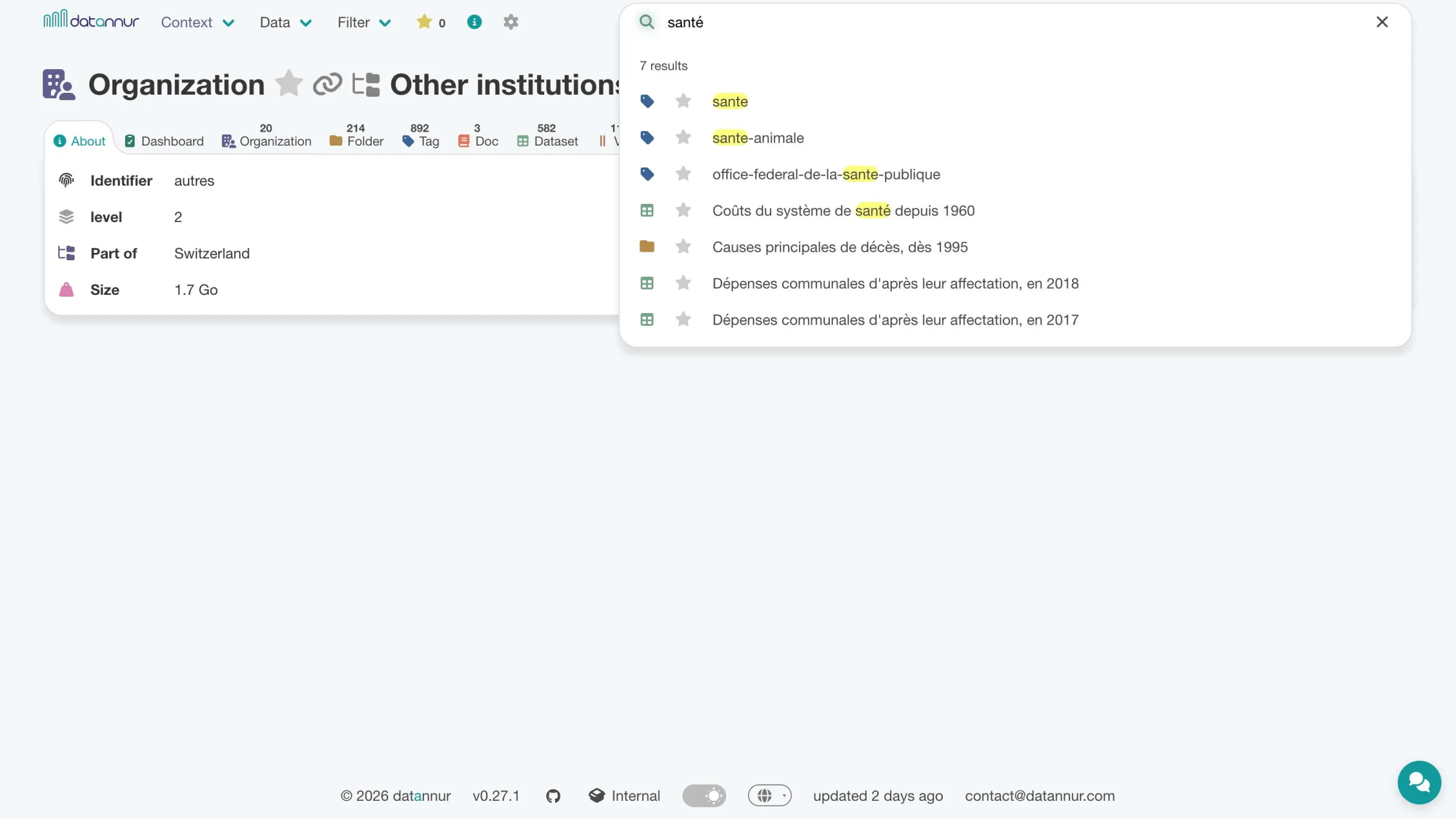Click the search magnifier icon
The image size is (1456, 819).
[x=647, y=22]
